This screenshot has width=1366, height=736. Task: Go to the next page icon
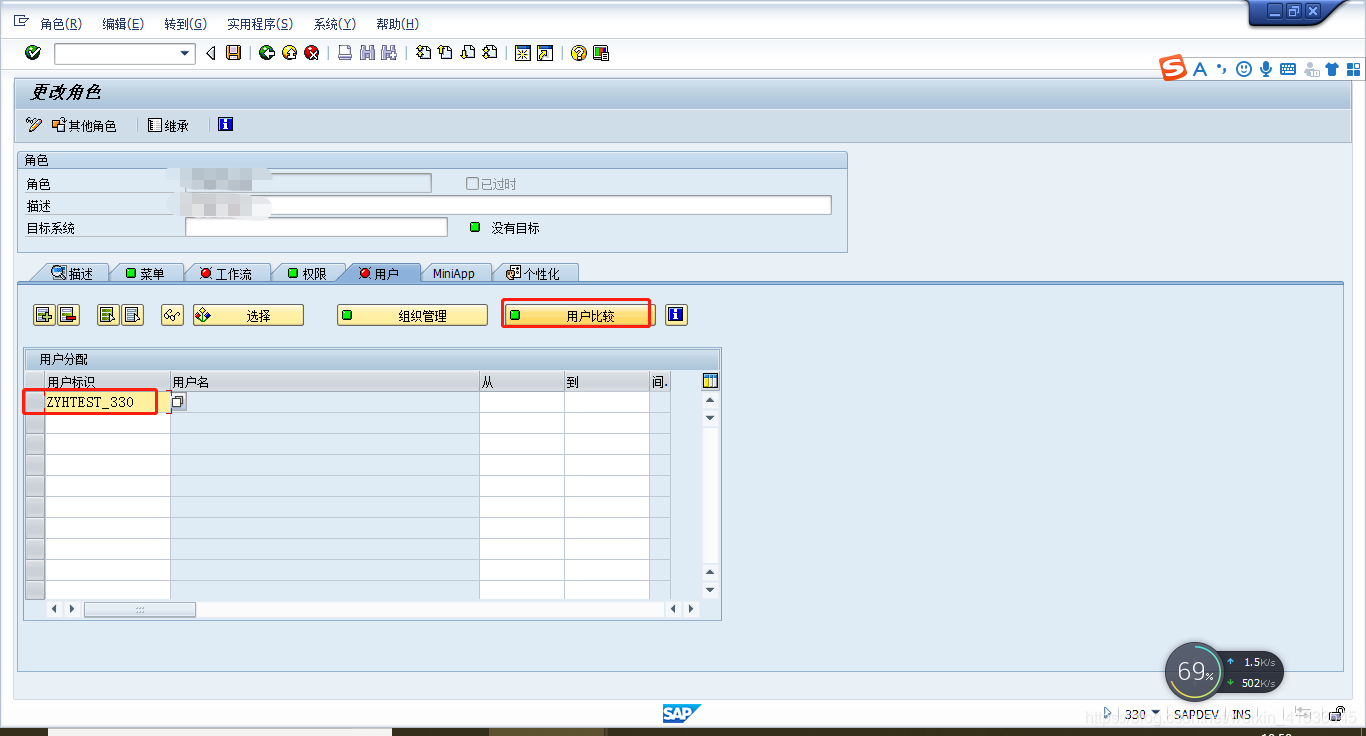(x=467, y=53)
